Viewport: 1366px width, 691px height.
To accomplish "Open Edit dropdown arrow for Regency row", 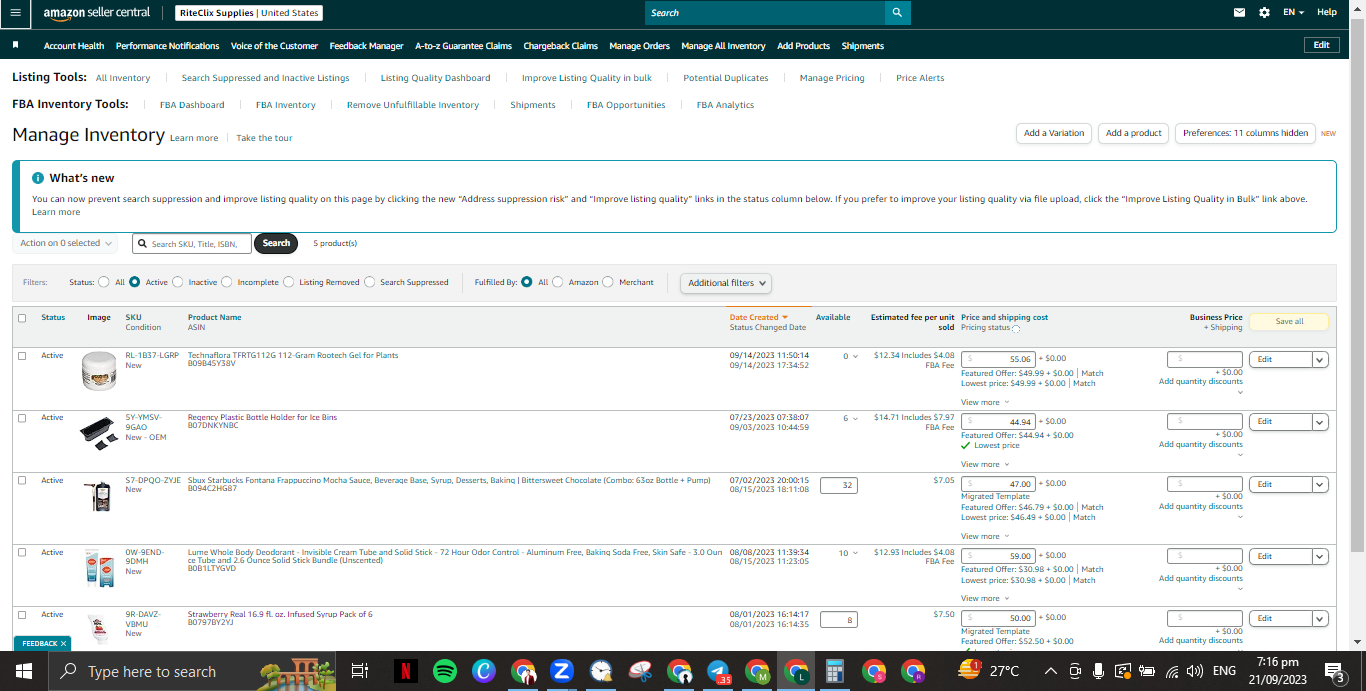I will [x=1320, y=422].
